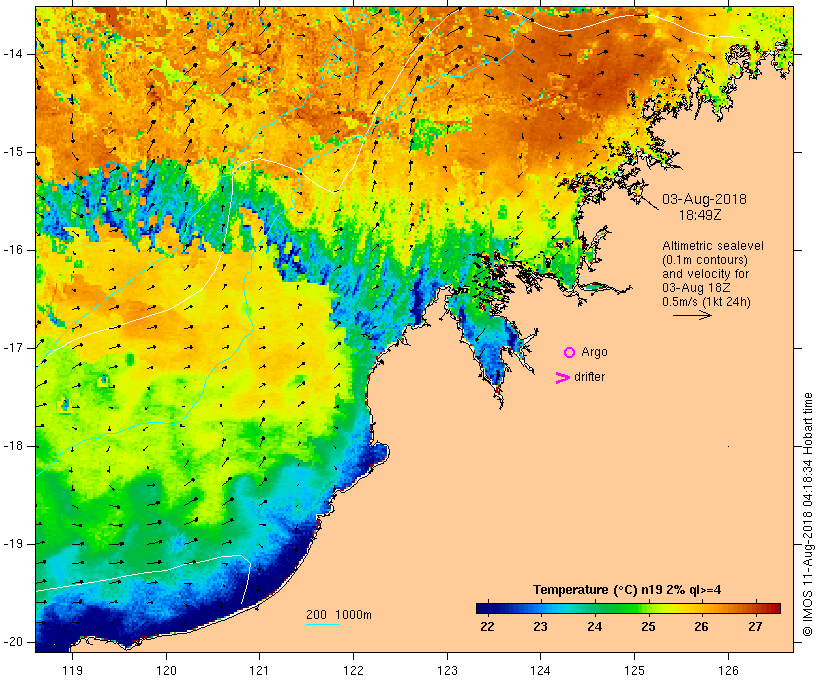The width and height of the screenshot is (820, 680).
Task: Click the '126' longitude axis label
Action: [728, 670]
